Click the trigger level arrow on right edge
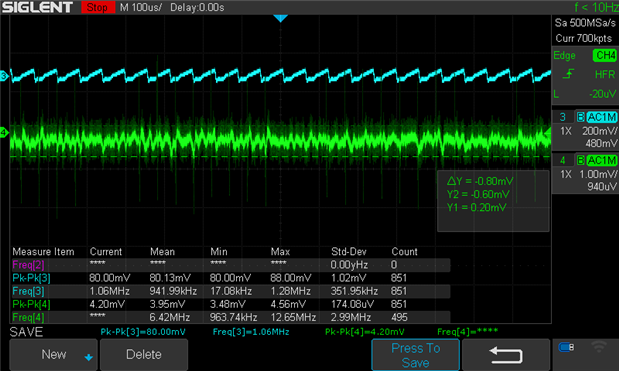The height and width of the screenshot is (371, 619). point(547,133)
